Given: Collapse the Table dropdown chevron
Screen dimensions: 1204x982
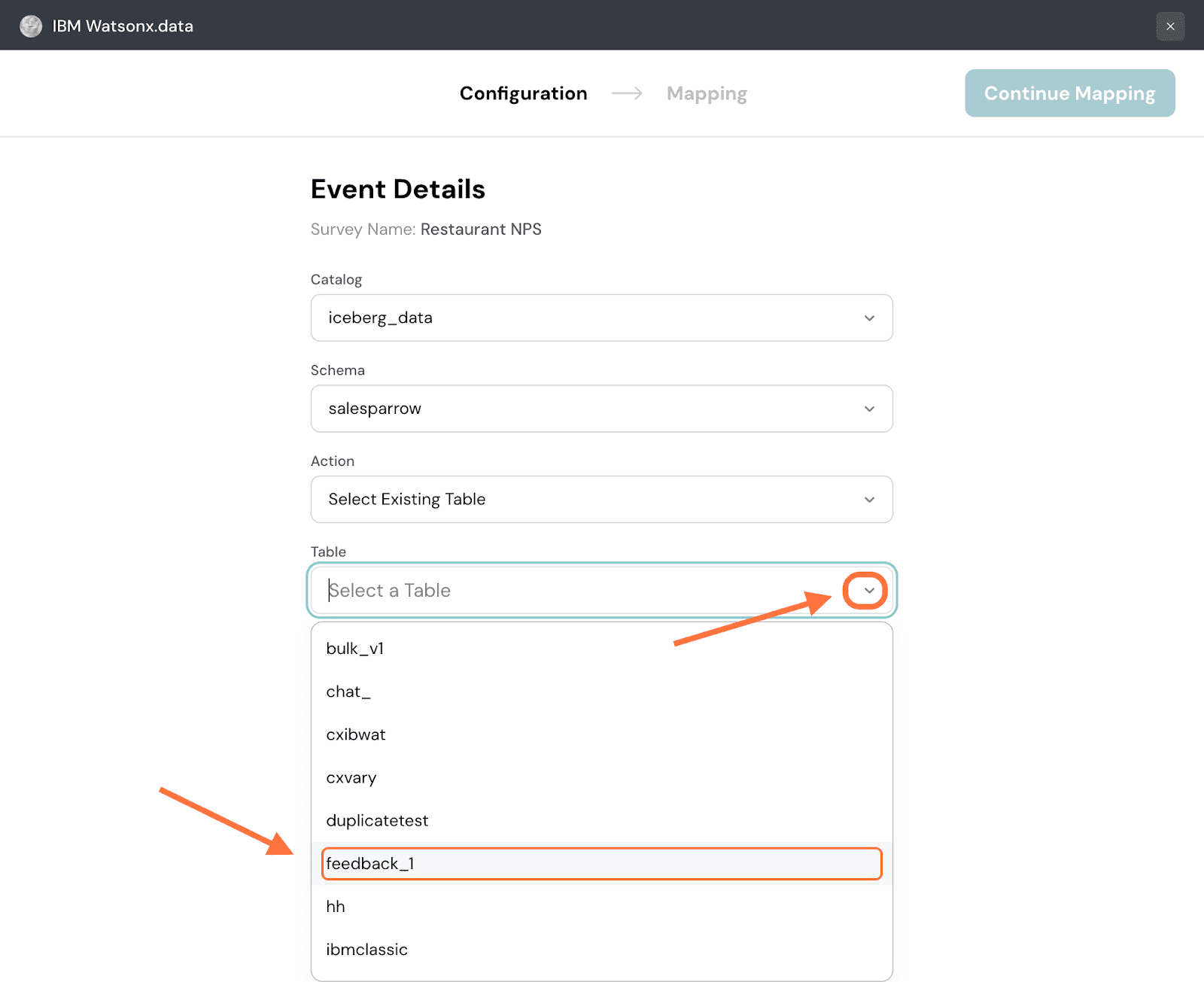Looking at the screenshot, I should (869, 591).
